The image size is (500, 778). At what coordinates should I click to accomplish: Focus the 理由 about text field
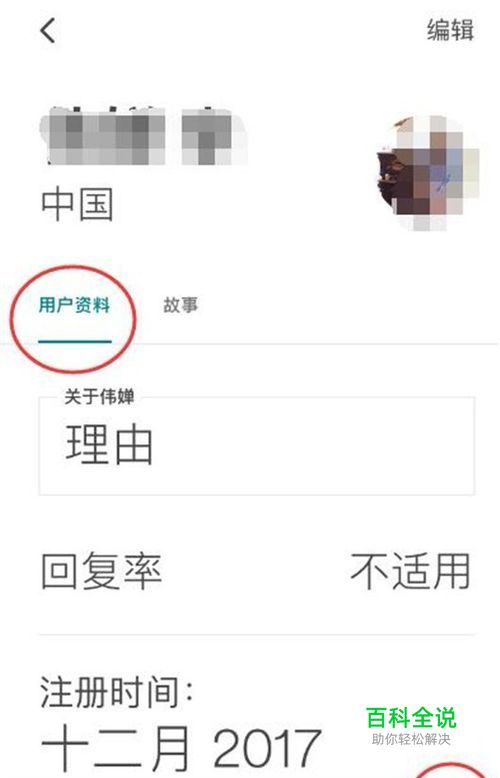point(256,446)
